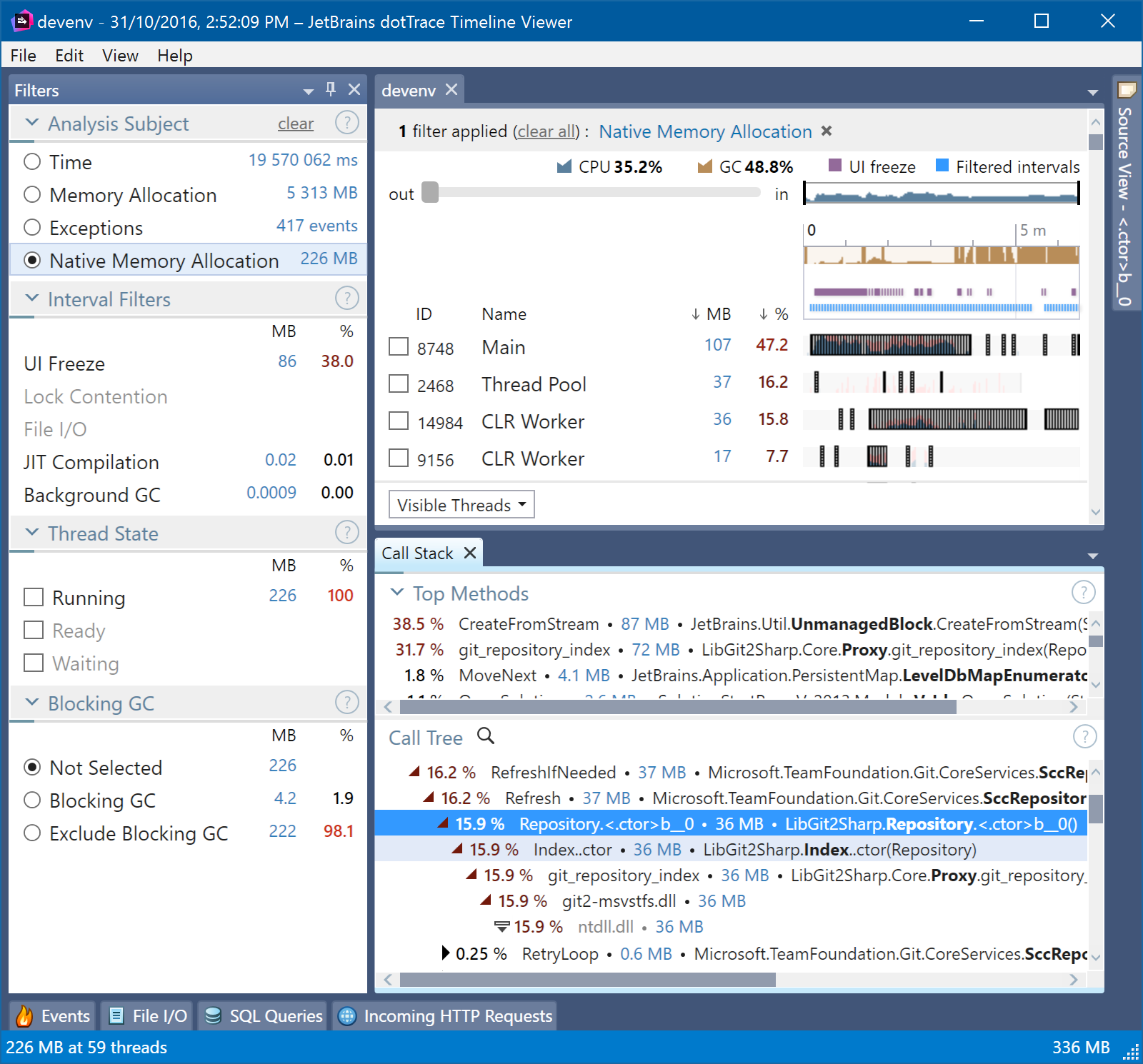Open the File I/O window

pyautogui.click(x=149, y=1015)
